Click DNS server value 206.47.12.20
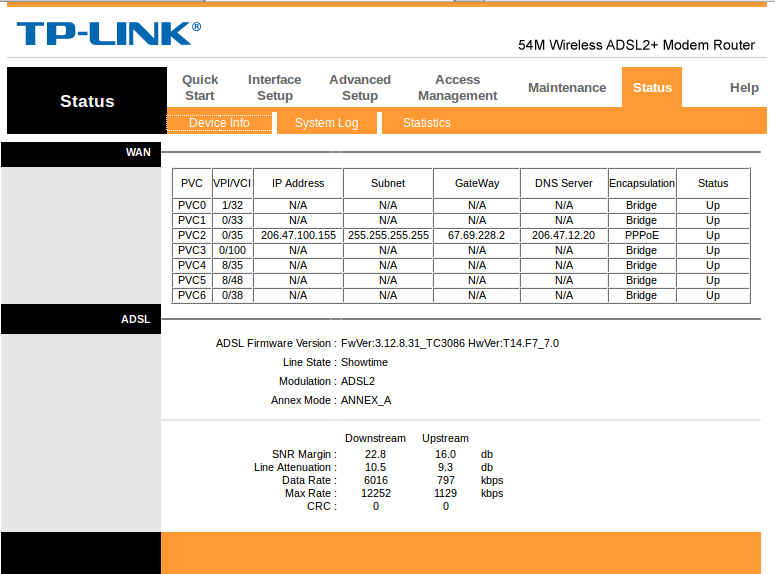 [x=563, y=235]
